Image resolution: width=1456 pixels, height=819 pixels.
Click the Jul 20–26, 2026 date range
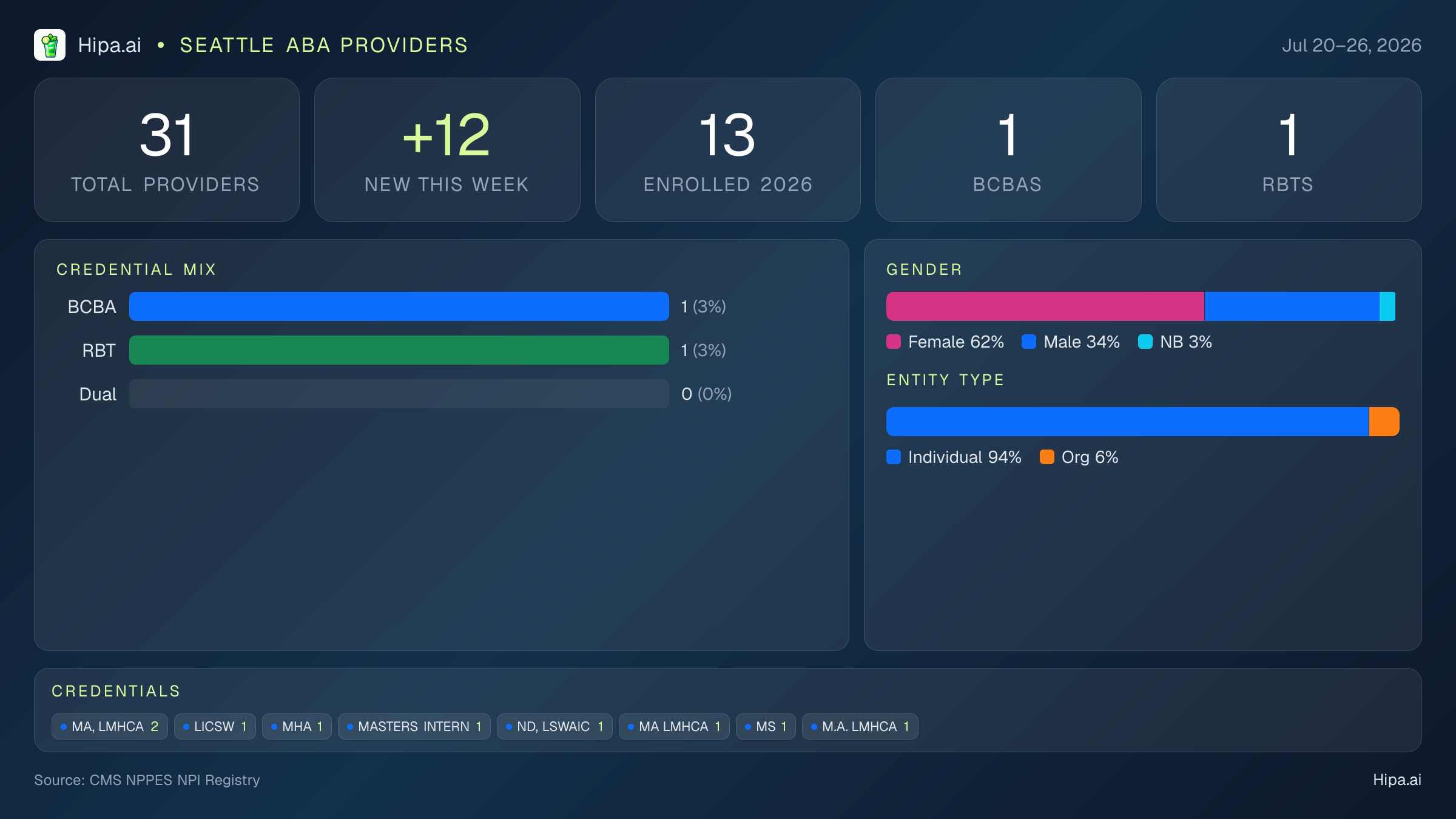click(x=1352, y=45)
